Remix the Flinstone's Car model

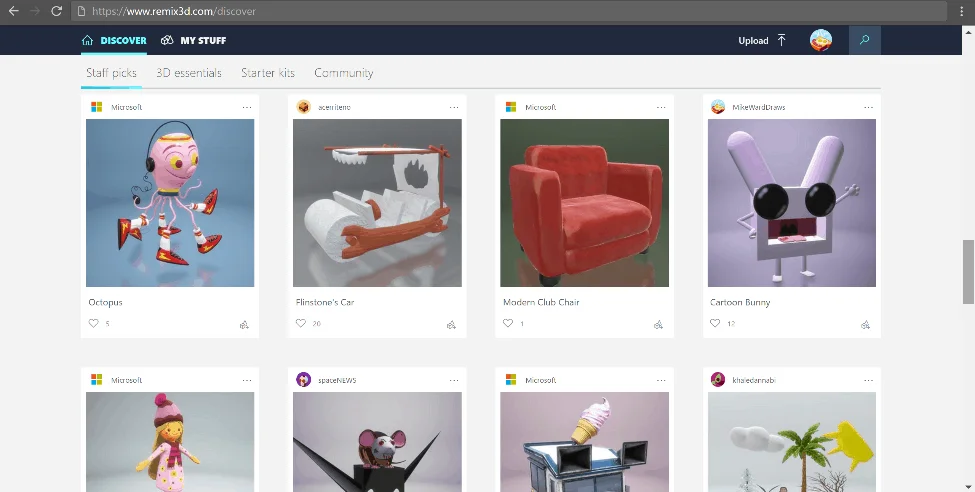click(x=451, y=325)
